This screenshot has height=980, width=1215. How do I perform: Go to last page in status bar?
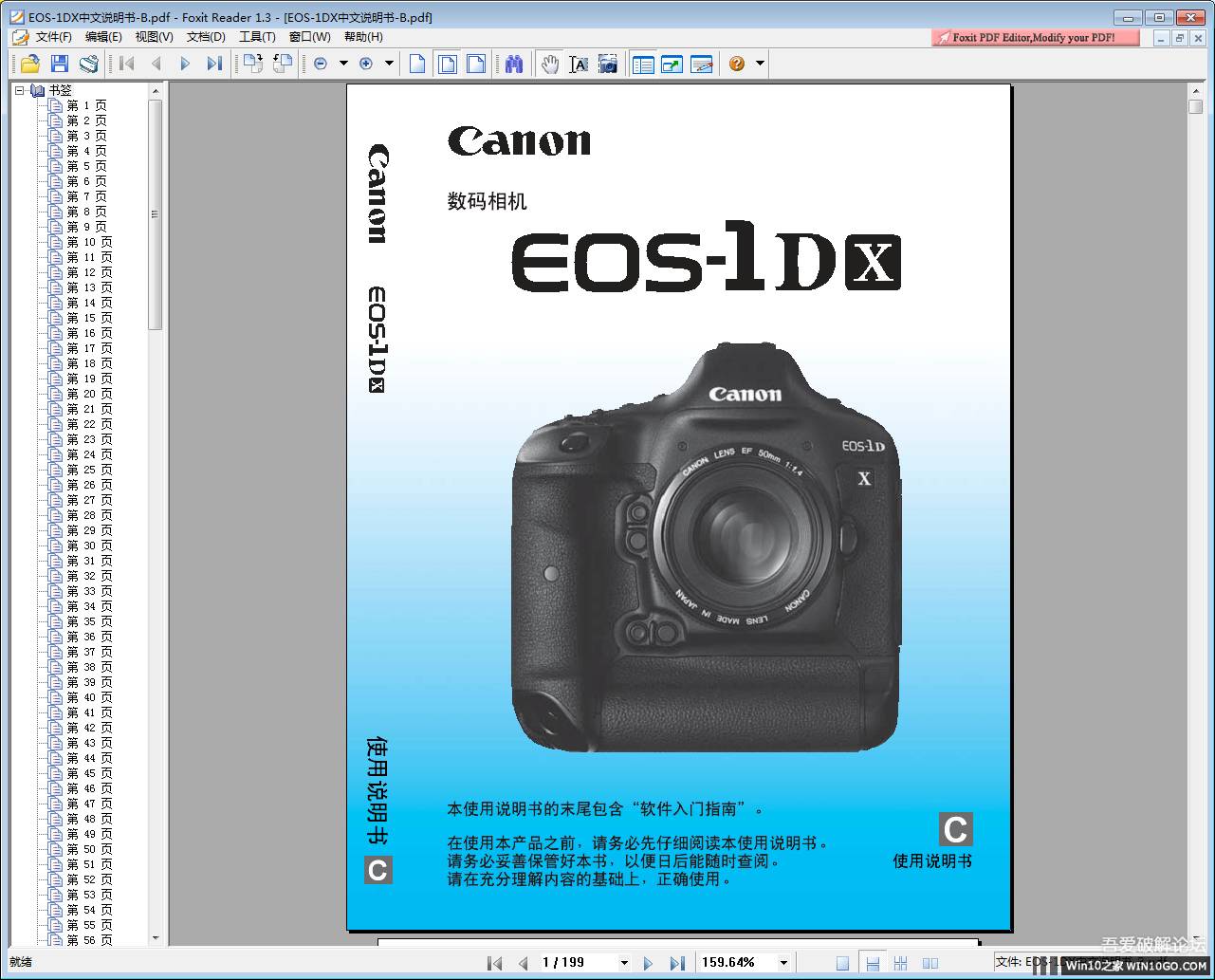pos(677,963)
